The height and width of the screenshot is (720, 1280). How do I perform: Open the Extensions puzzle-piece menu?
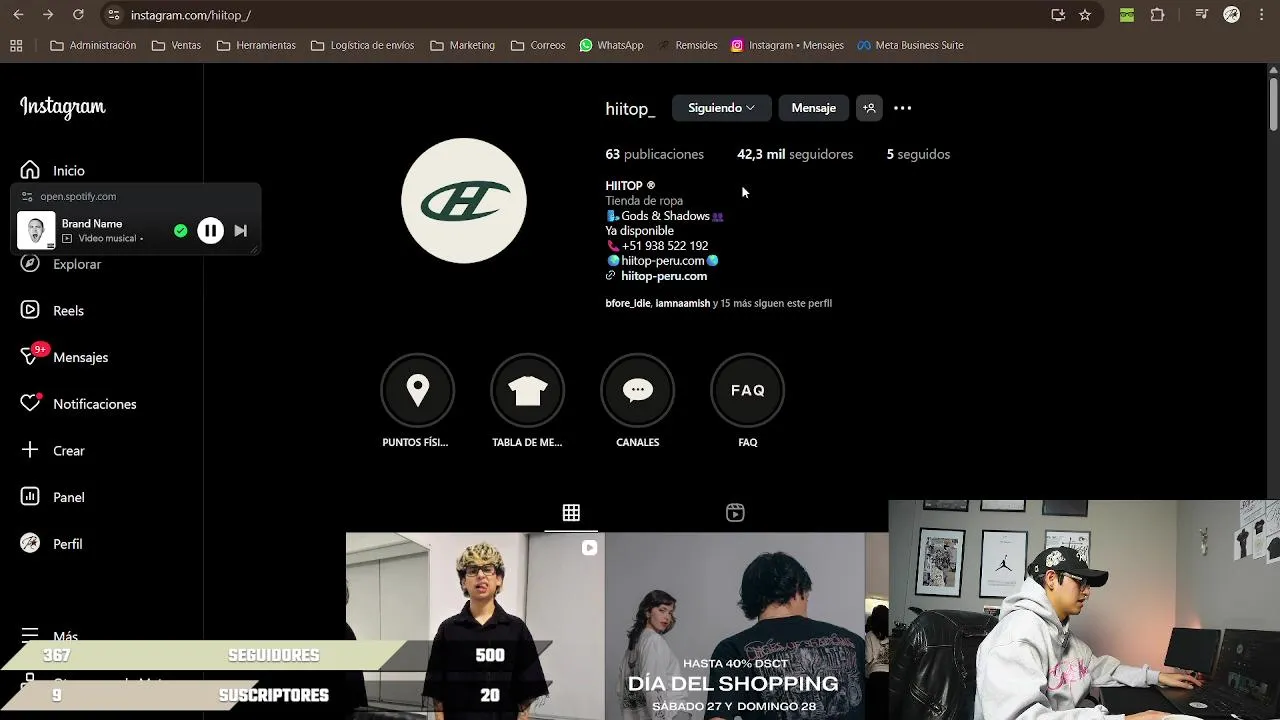click(1158, 15)
